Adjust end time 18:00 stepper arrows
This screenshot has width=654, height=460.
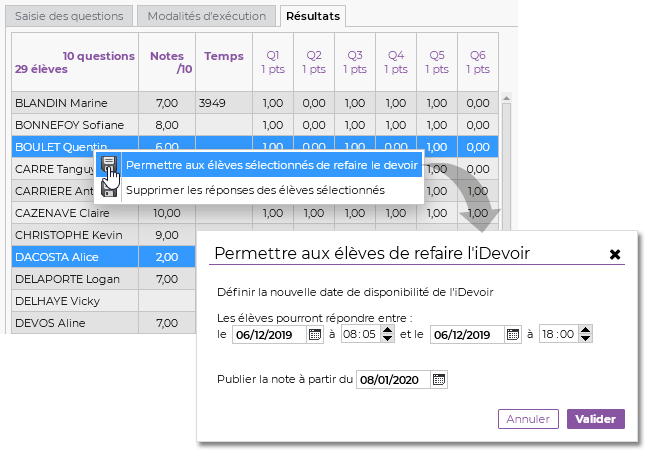(573, 335)
